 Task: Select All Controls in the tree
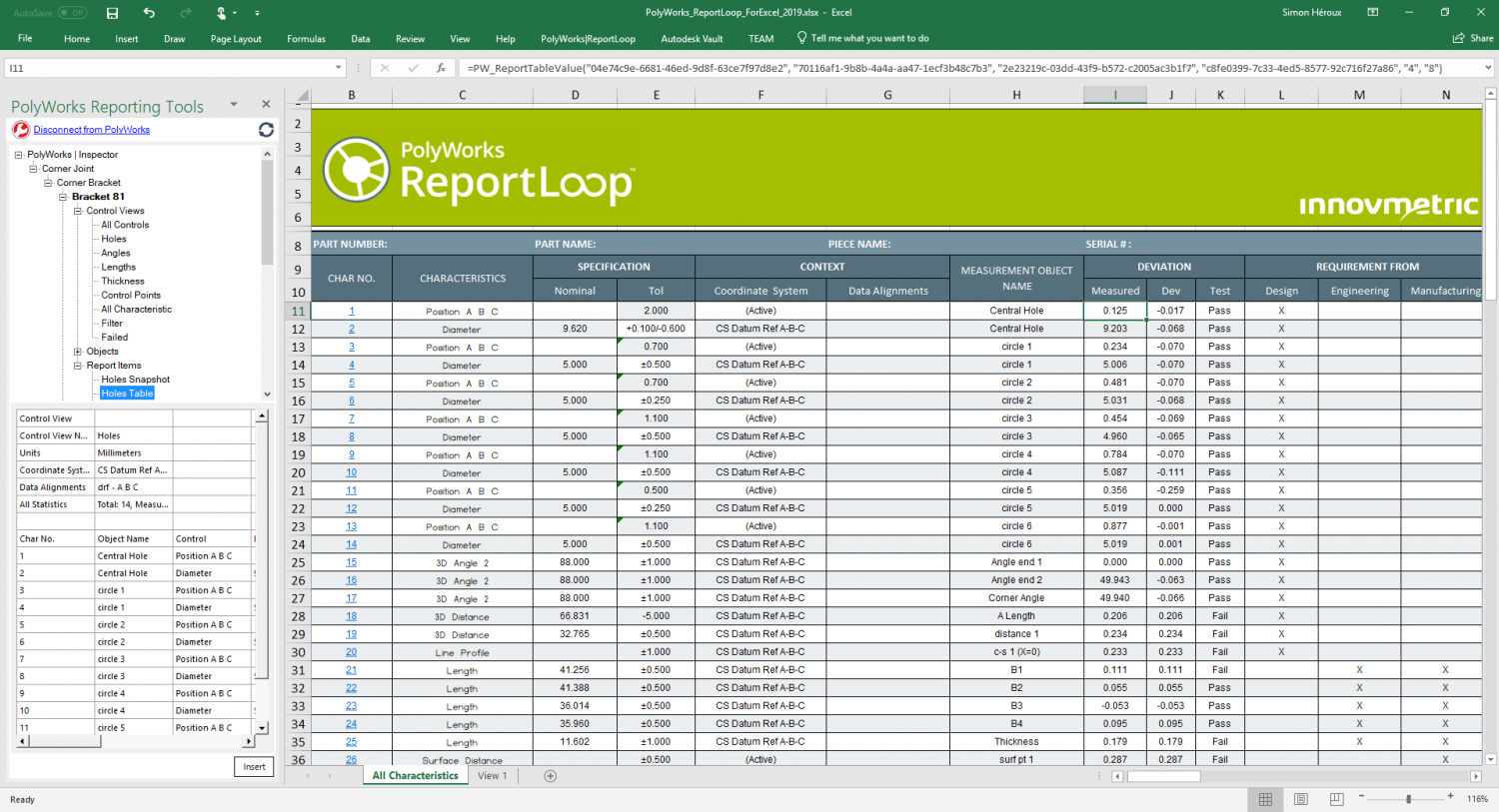(x=125, y=225)
